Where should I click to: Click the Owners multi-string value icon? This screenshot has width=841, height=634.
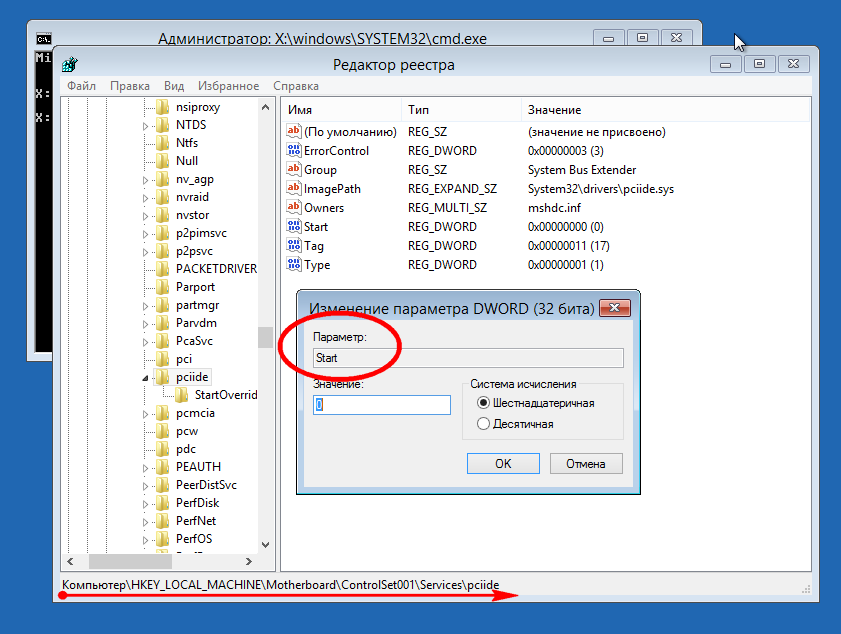click(x=293, y=207)
